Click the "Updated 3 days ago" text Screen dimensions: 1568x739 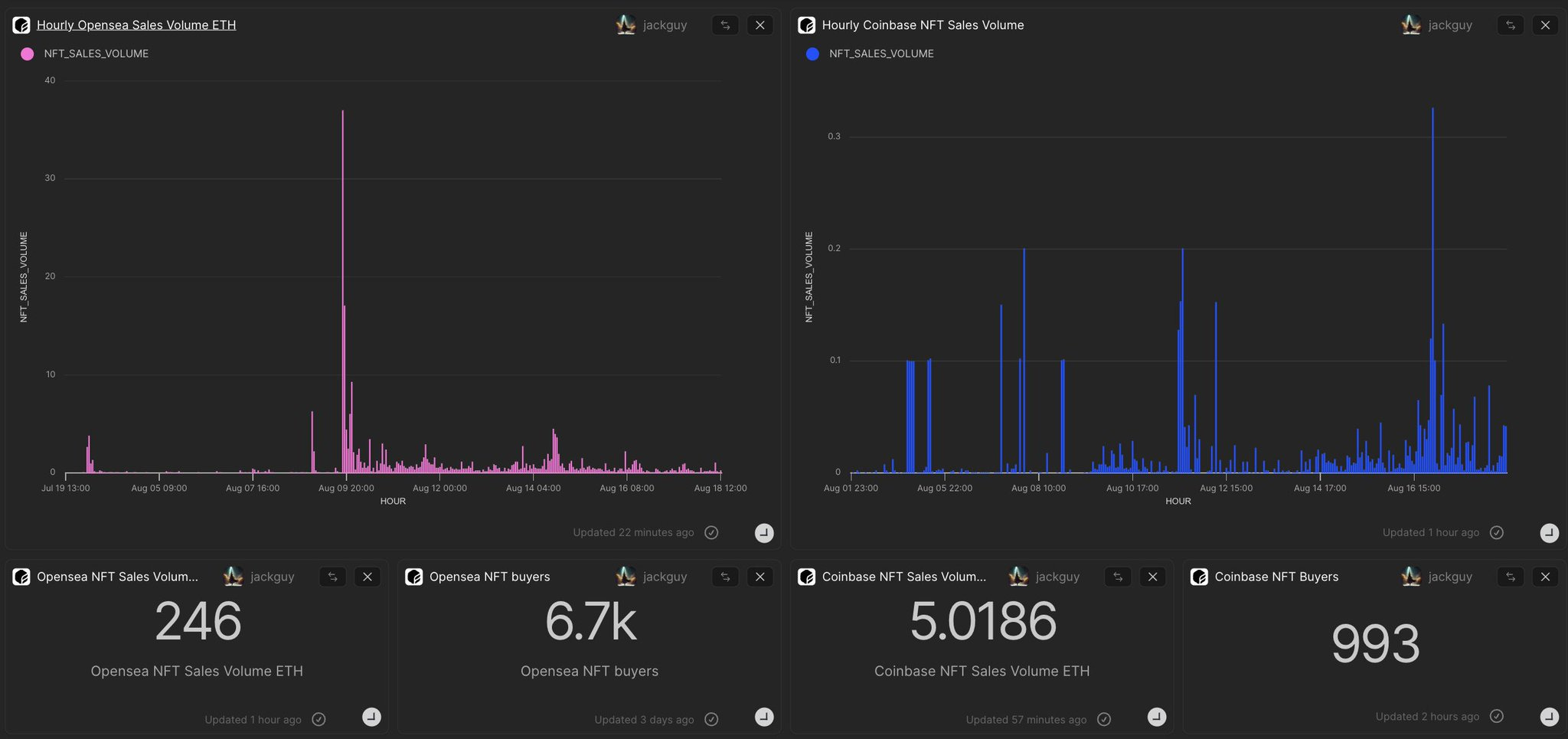644,720
